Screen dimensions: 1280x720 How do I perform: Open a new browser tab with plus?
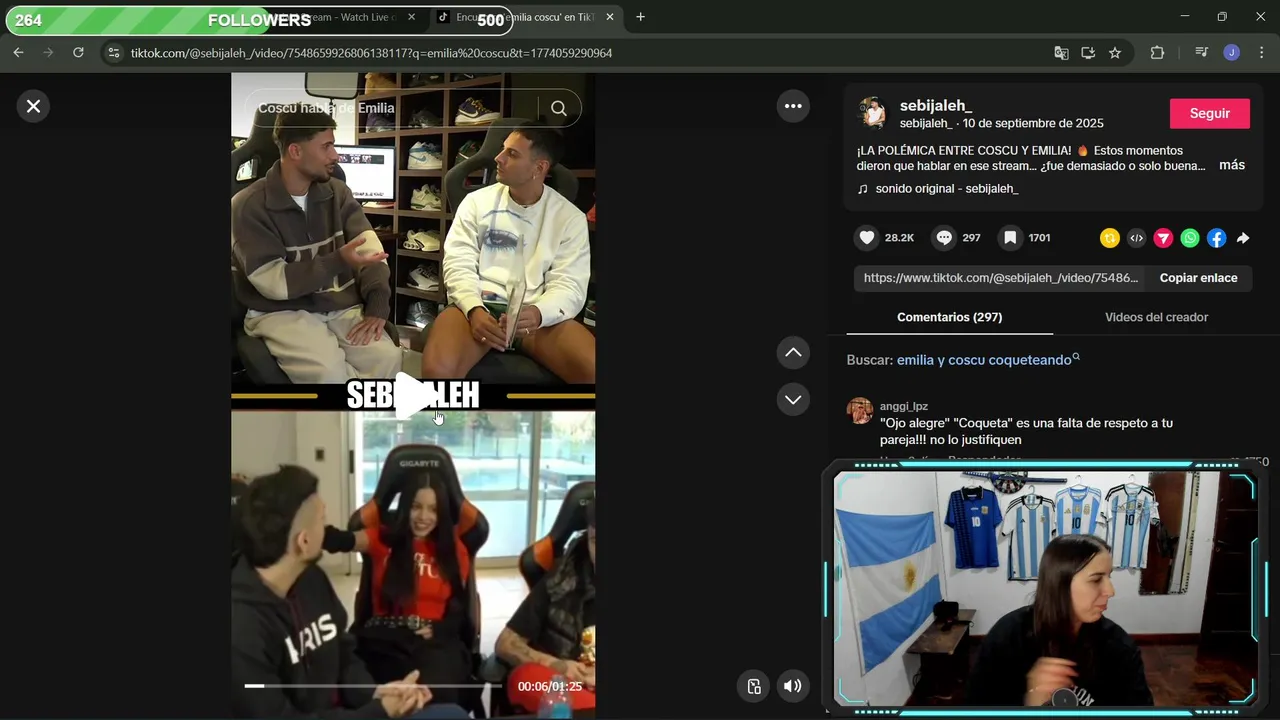click(640, 17)
